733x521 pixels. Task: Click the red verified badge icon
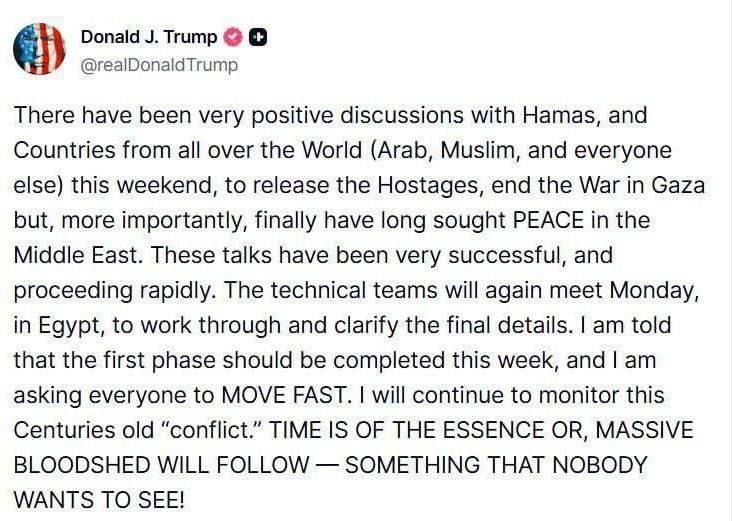coord(235,37)
